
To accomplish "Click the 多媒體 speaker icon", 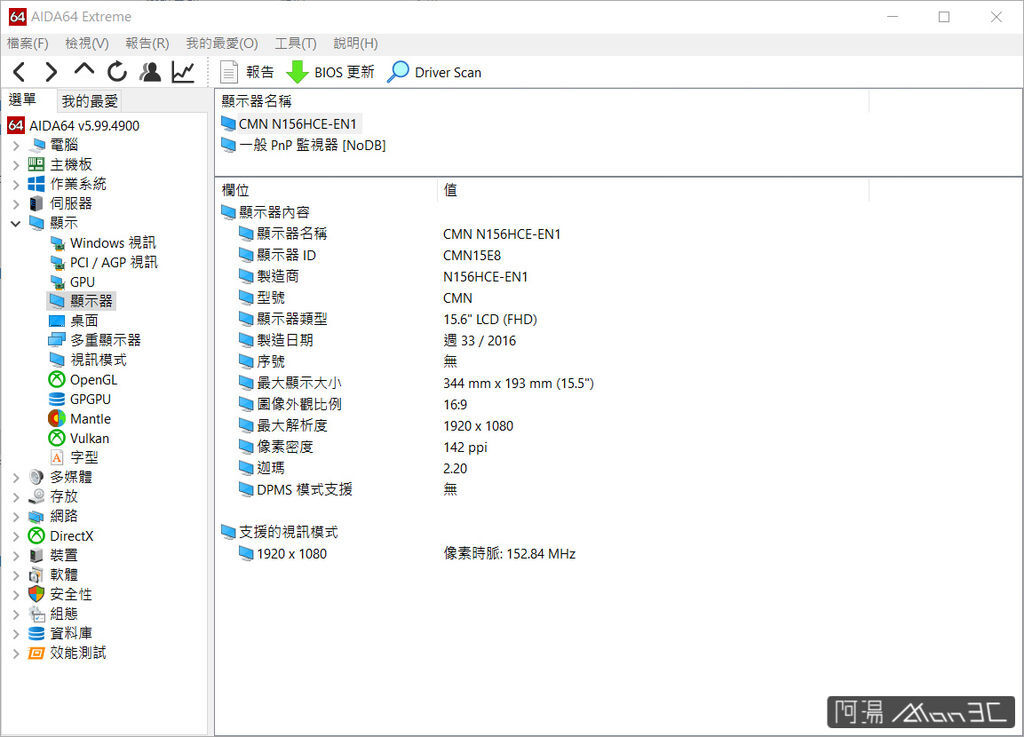I will tap(37, 477).
